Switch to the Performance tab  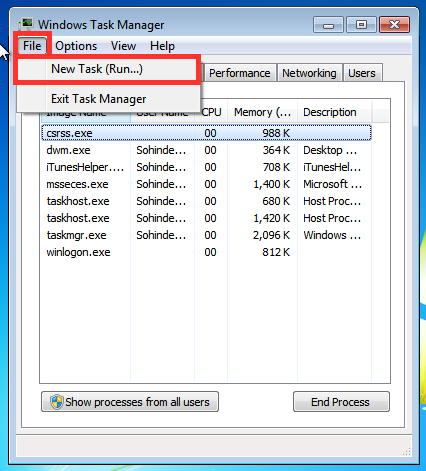pyautogui.click(x=240, y=73)
